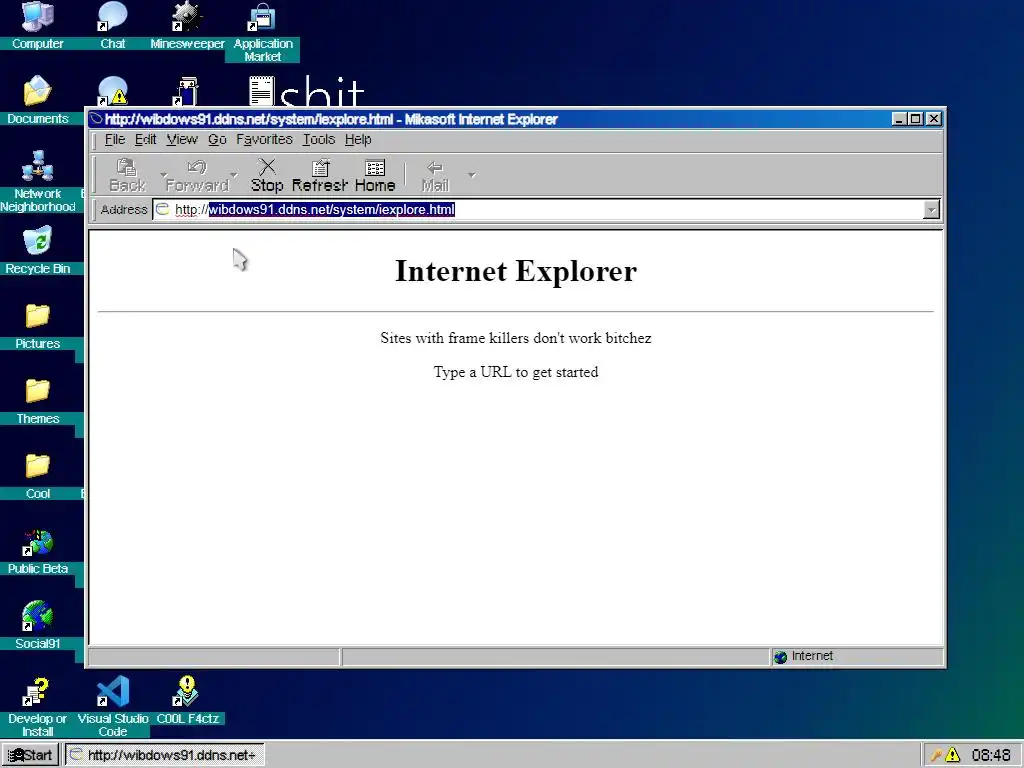This screenshot has width=1024, height=768.
Task: Close the Internet Explorer window
Action: pos(934,119)
